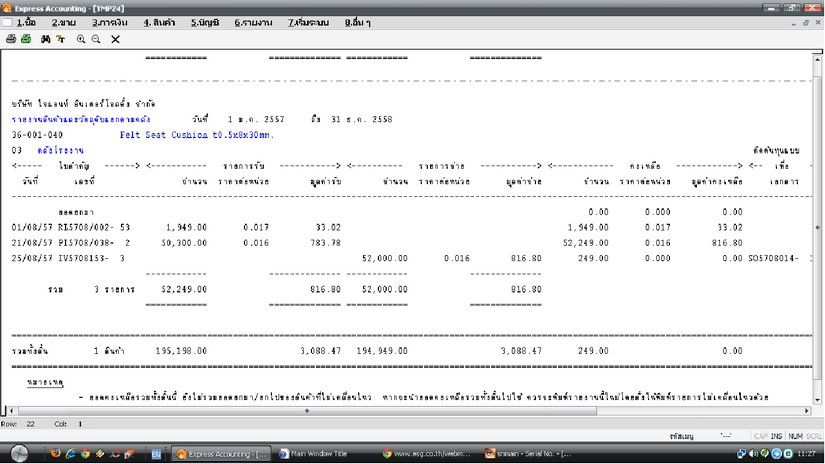The width and height of the screenshot is (825, 464).
Task: Click the green printer icon in the toolbar
Action: (x=25, y=39)
